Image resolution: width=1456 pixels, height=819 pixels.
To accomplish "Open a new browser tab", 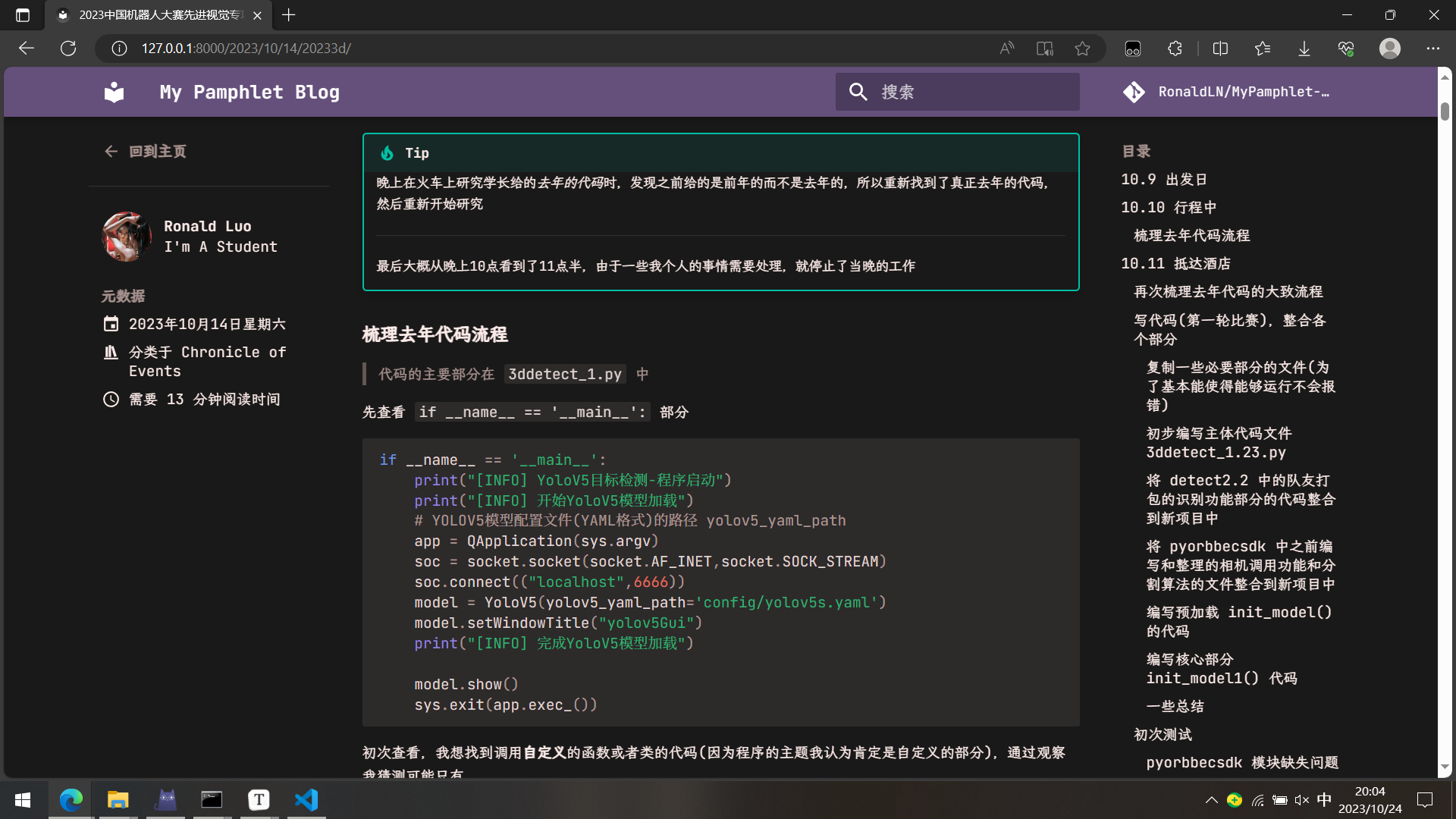I will [289, 15].
